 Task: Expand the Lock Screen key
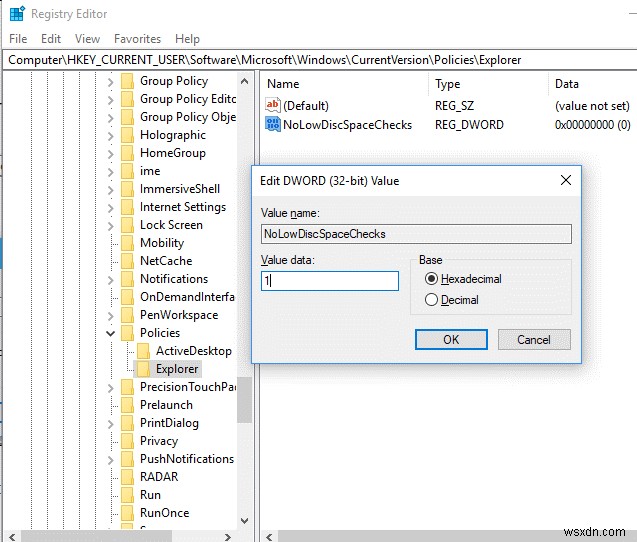(110, 225)
